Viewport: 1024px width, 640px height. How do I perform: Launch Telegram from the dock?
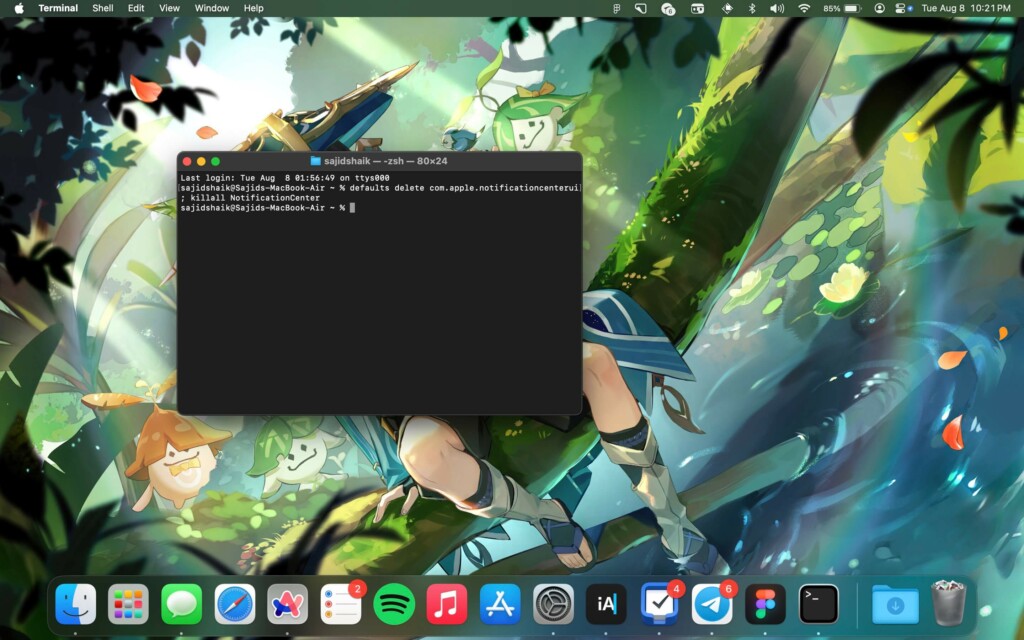[x=712, y=604]
